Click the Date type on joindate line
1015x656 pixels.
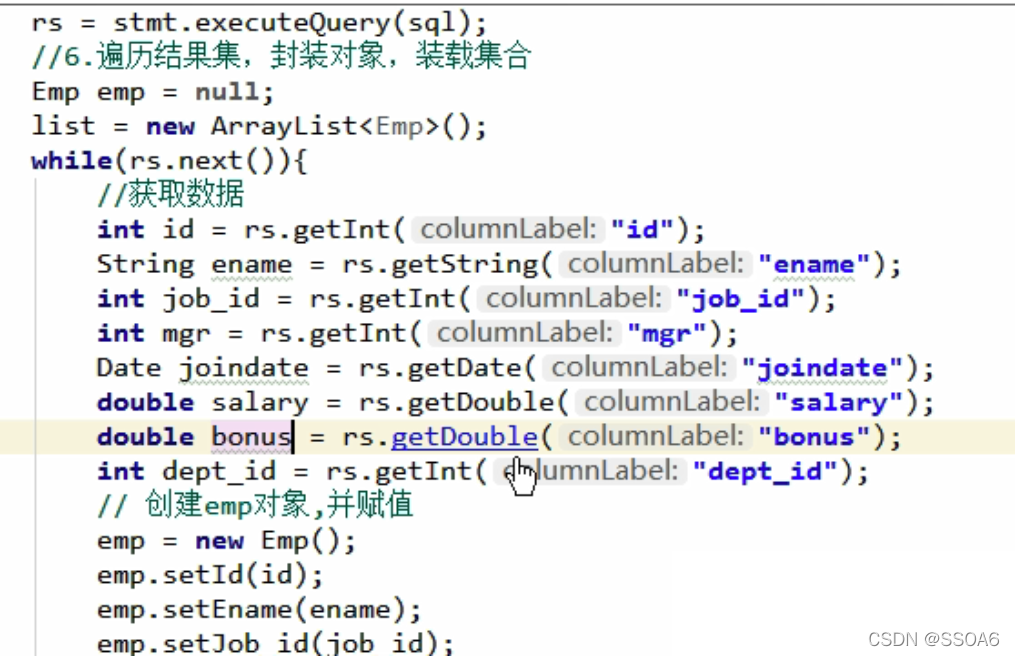point(129,368)
